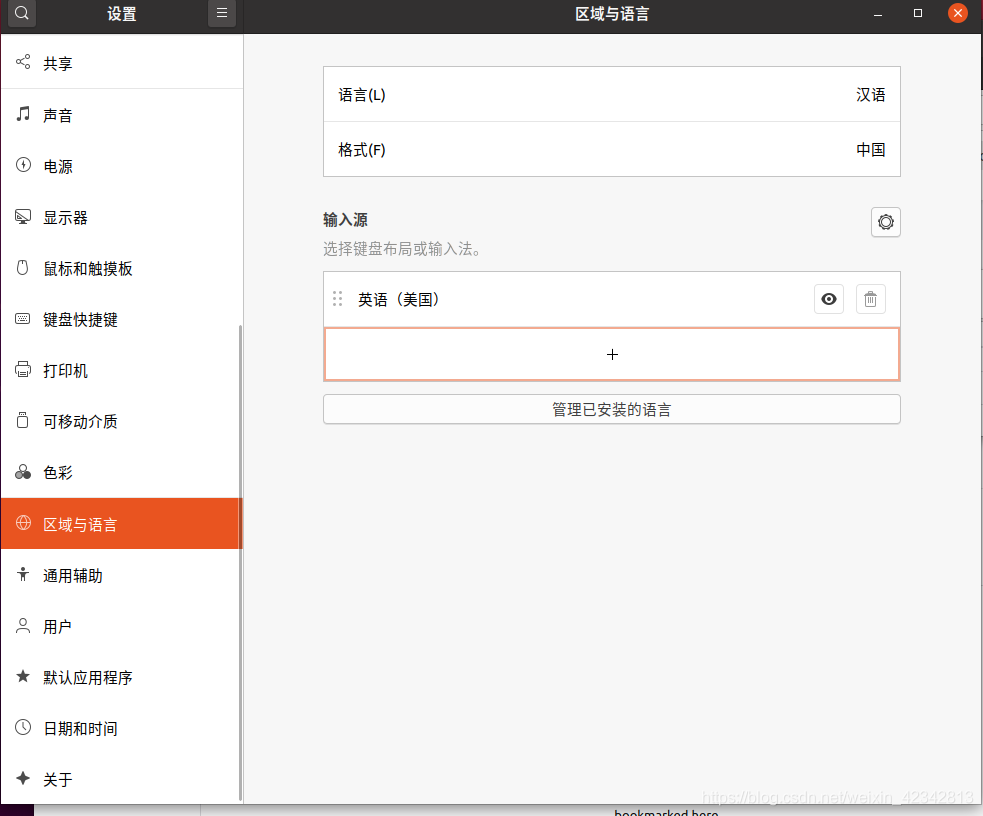983x816 pixels.
Task: Open 通用辅助 settings
Action: coord(122,575)
